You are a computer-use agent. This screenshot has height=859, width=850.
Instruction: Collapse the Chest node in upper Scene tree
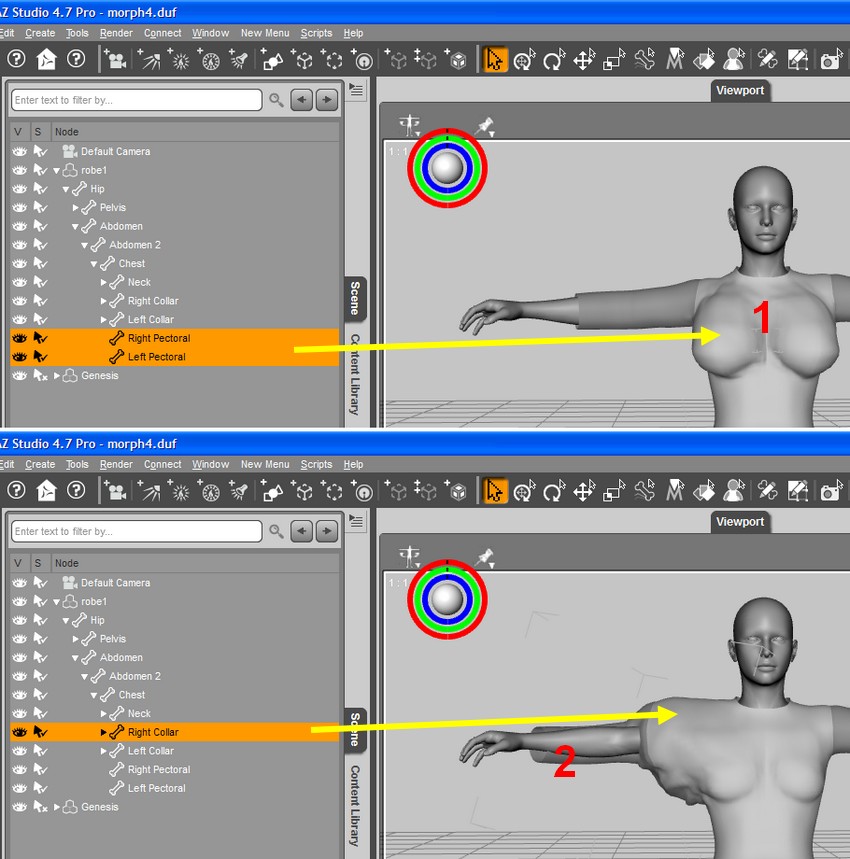click(94, 264)
